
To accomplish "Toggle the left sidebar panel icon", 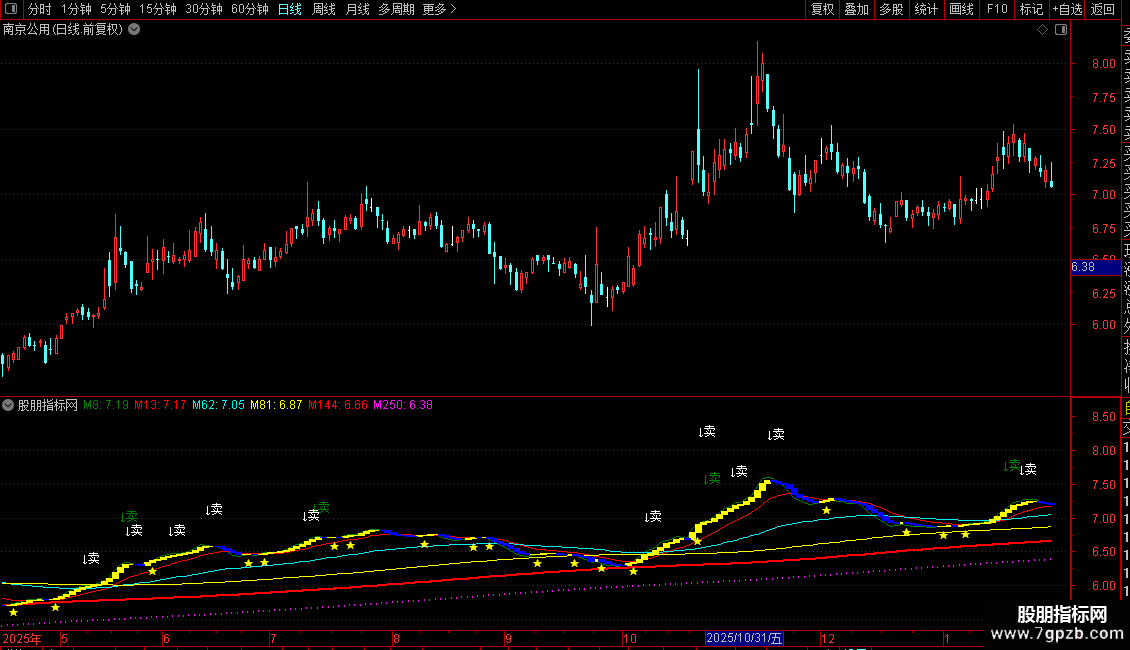I will [x=10, y=9].
